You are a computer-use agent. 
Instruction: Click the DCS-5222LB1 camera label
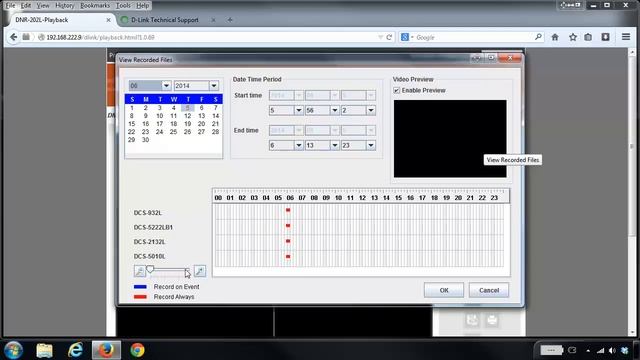[x=153, y=227]
